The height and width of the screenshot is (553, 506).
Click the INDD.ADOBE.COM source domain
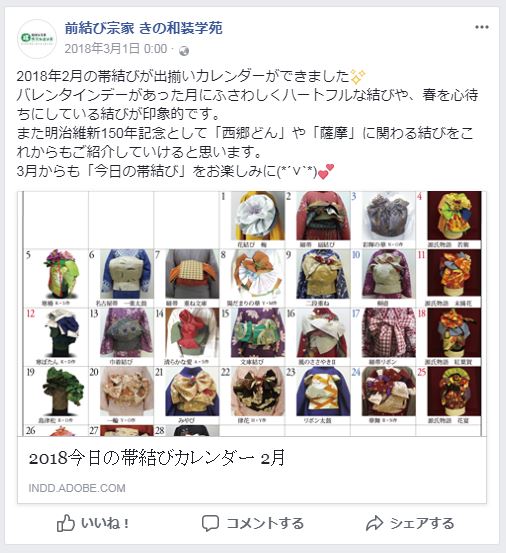(x=77, y=488)
